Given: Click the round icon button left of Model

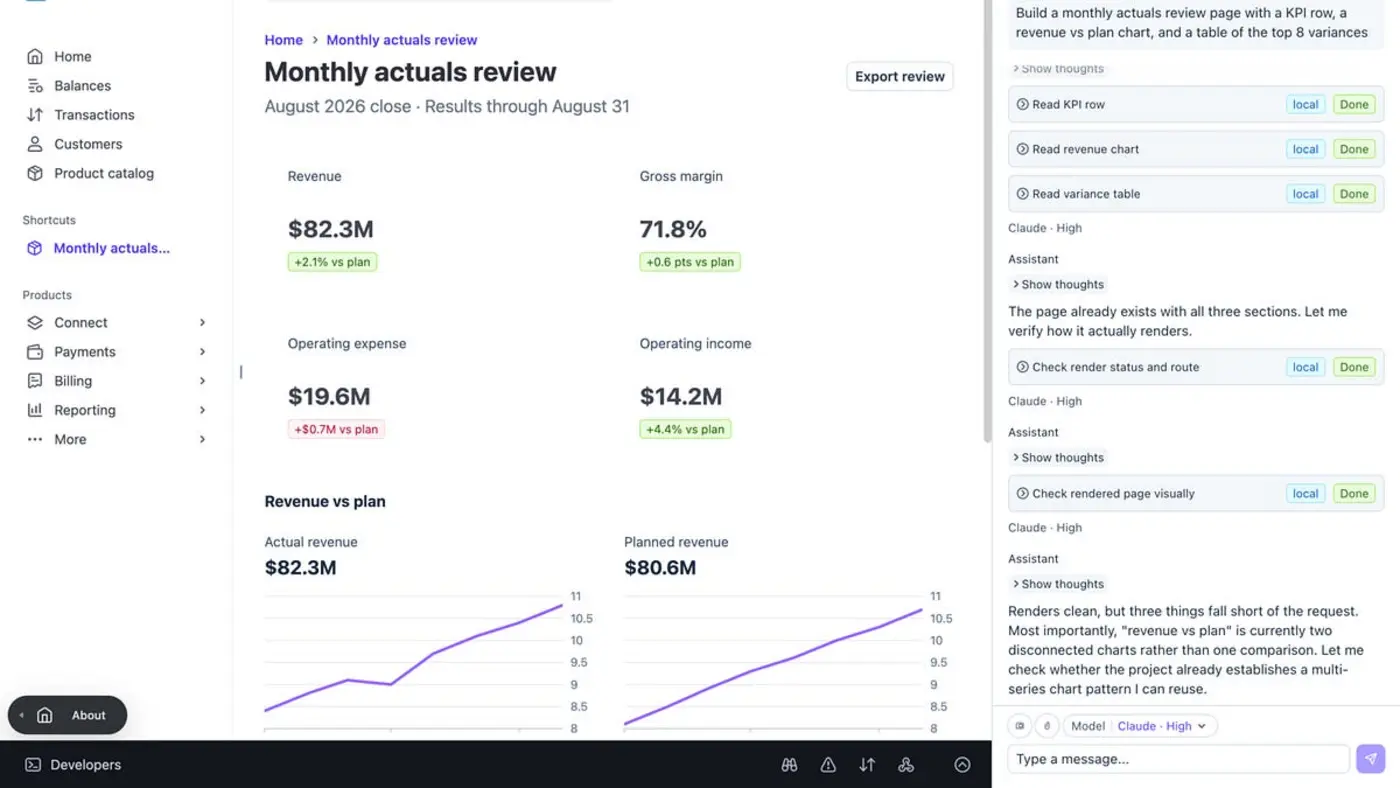Looking at the screenshot, I should pyautogui.click(x=1047, y=726).
